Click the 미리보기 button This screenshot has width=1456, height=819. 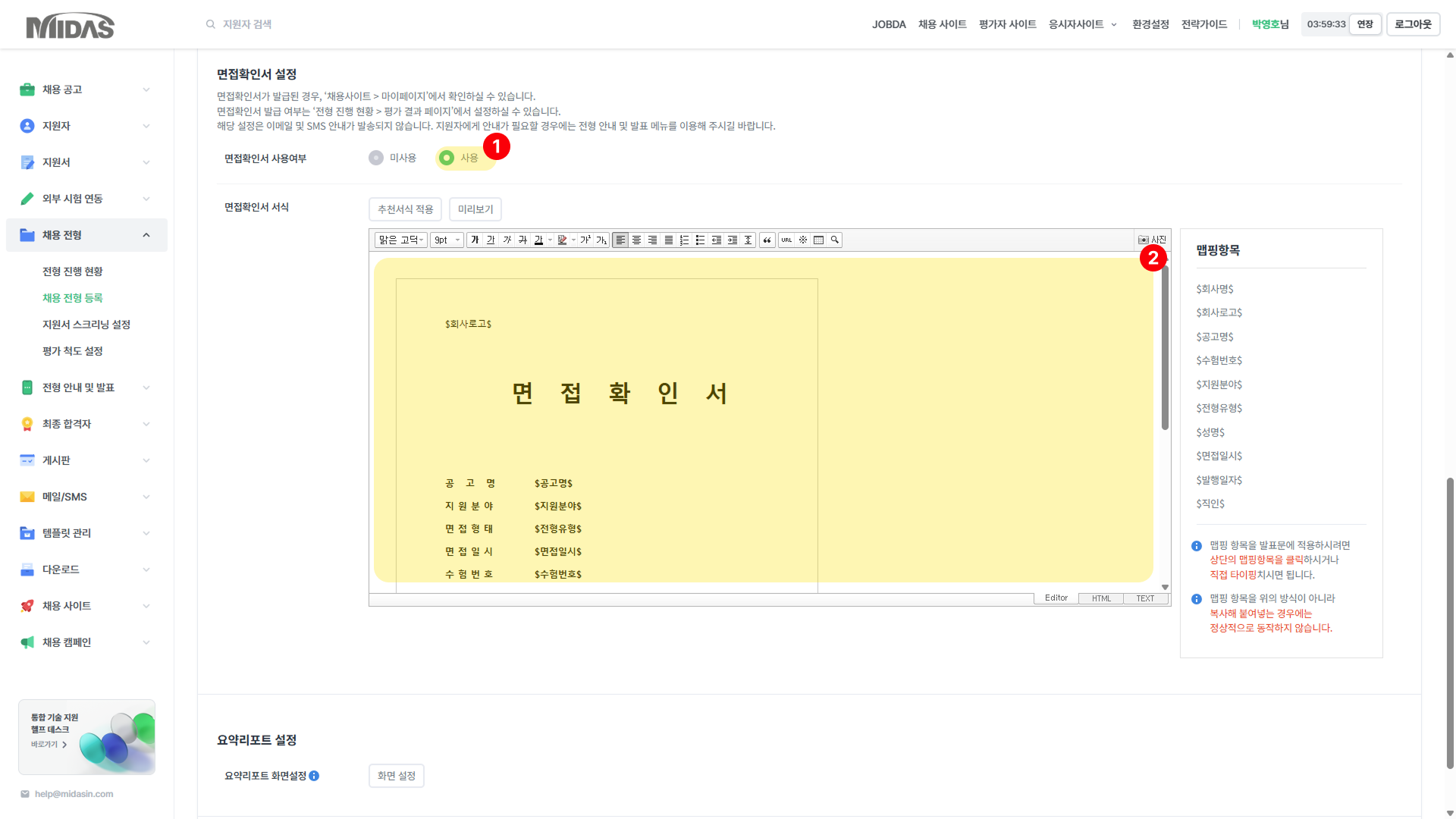475,209
